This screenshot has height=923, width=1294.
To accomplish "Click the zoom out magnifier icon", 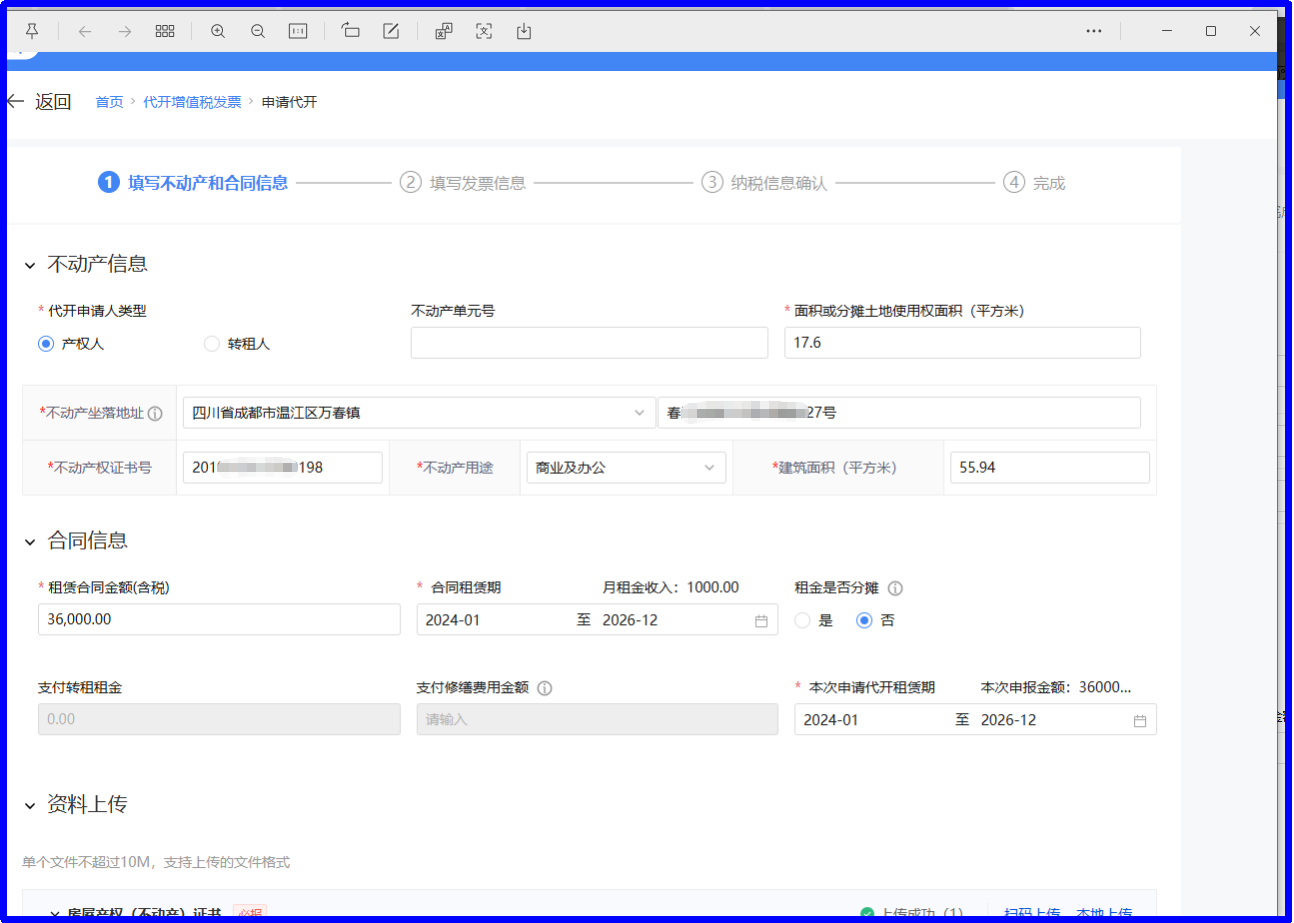I will pos(258,31).
